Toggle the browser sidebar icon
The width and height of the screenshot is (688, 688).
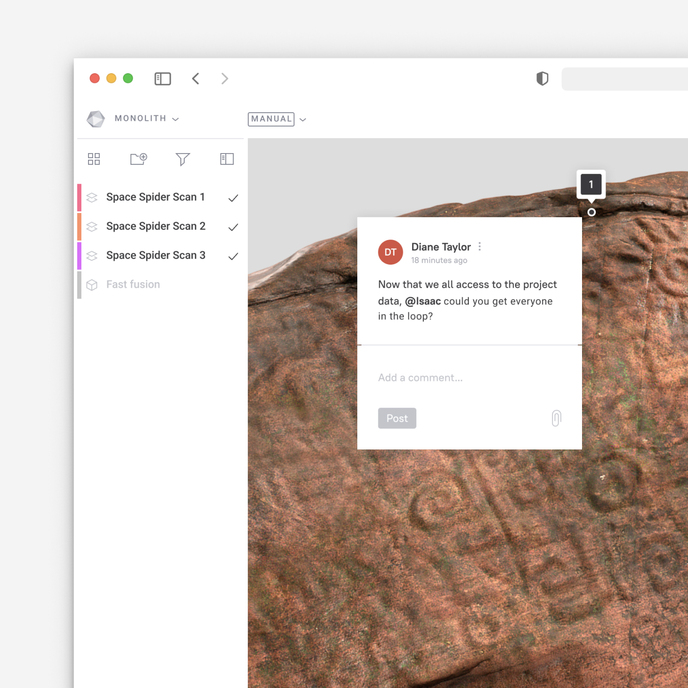(162, 79)
